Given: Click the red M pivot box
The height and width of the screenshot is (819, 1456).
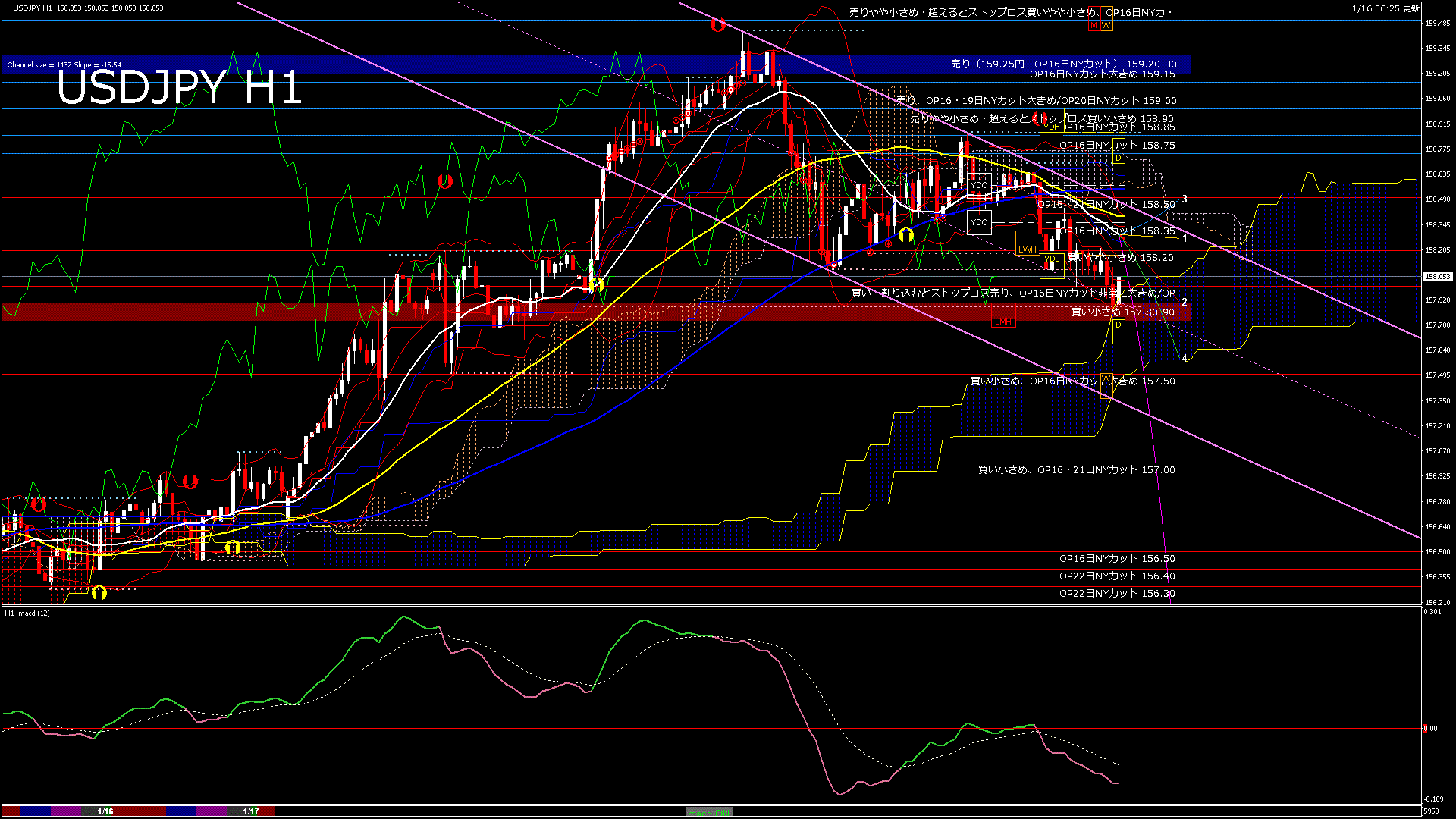Looking at the screenshot, I should tap(1094, 25).
